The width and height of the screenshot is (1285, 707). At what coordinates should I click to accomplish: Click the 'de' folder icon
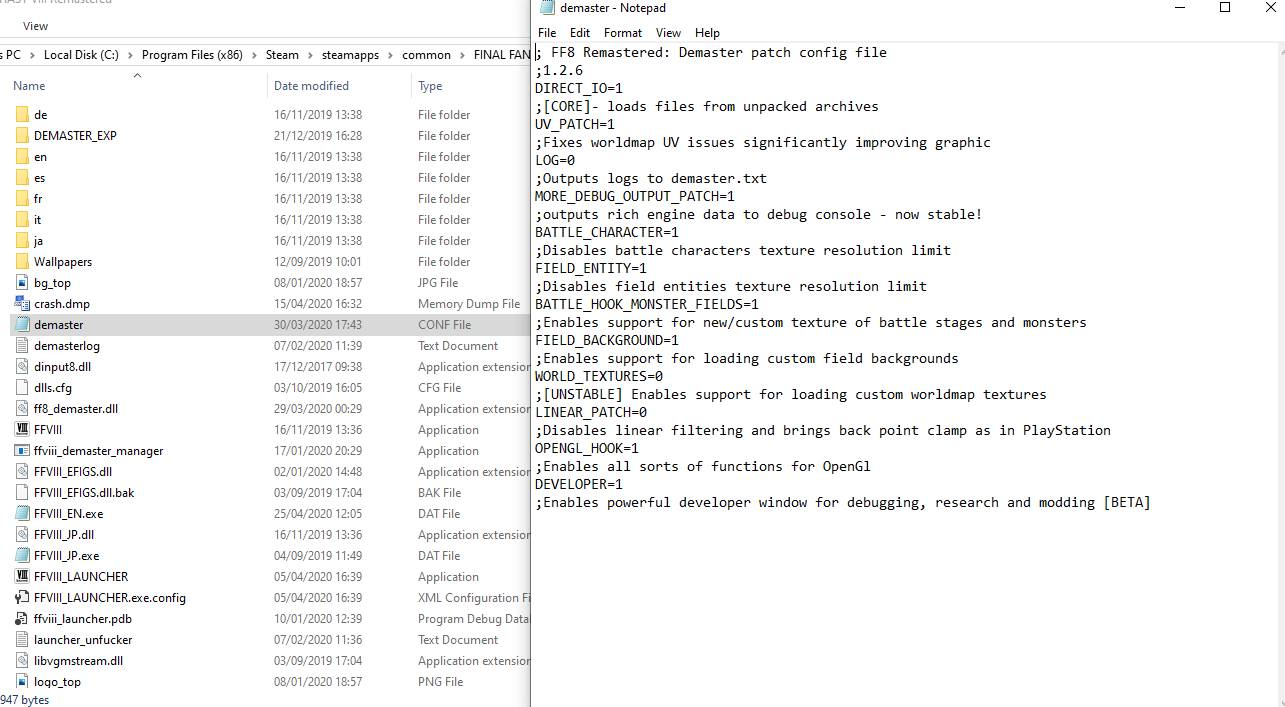click(22, 114)
